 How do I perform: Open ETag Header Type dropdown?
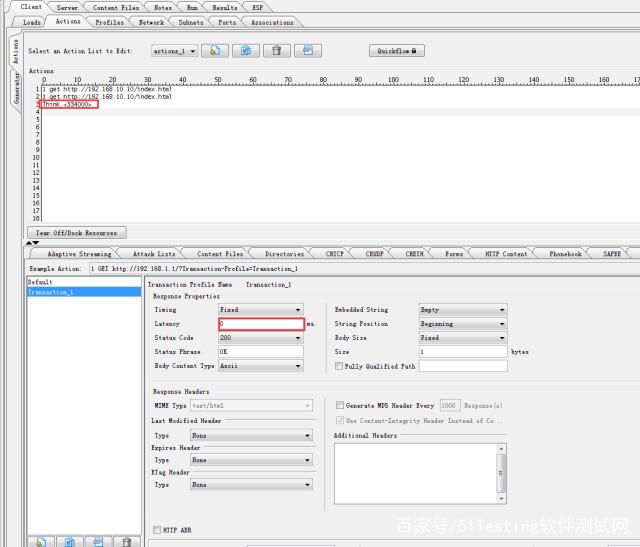(251, 485)
